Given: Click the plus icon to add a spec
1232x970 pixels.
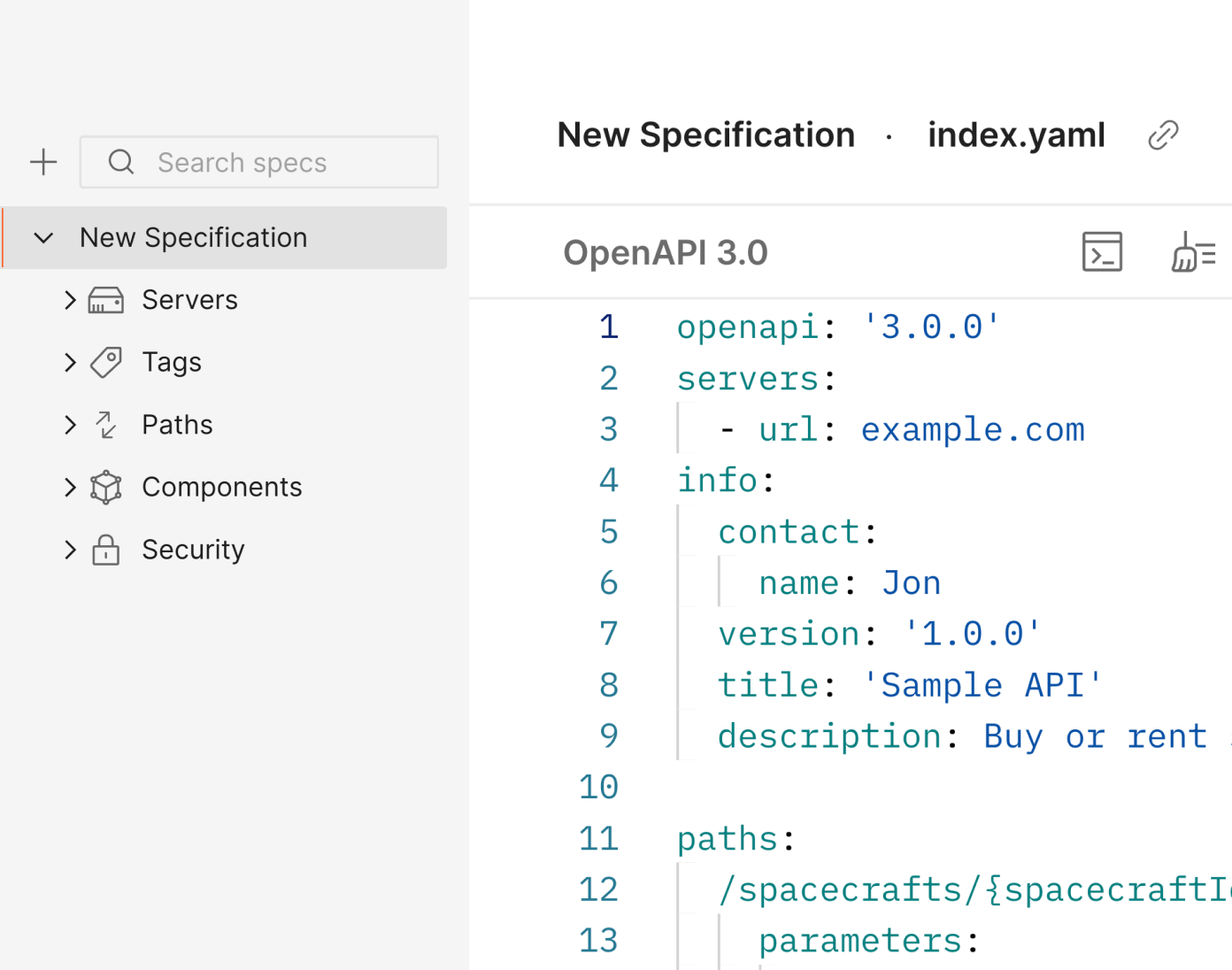Looking at the screenshot, I should pyautogui.click(x=43, y=162).
